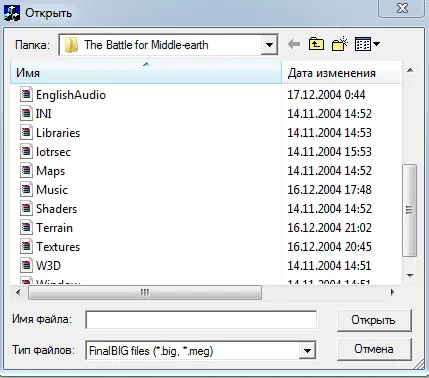The image size is (429, 378).
Task: Click the vertical scrollbar thumb
Action: tap(409, 210)
